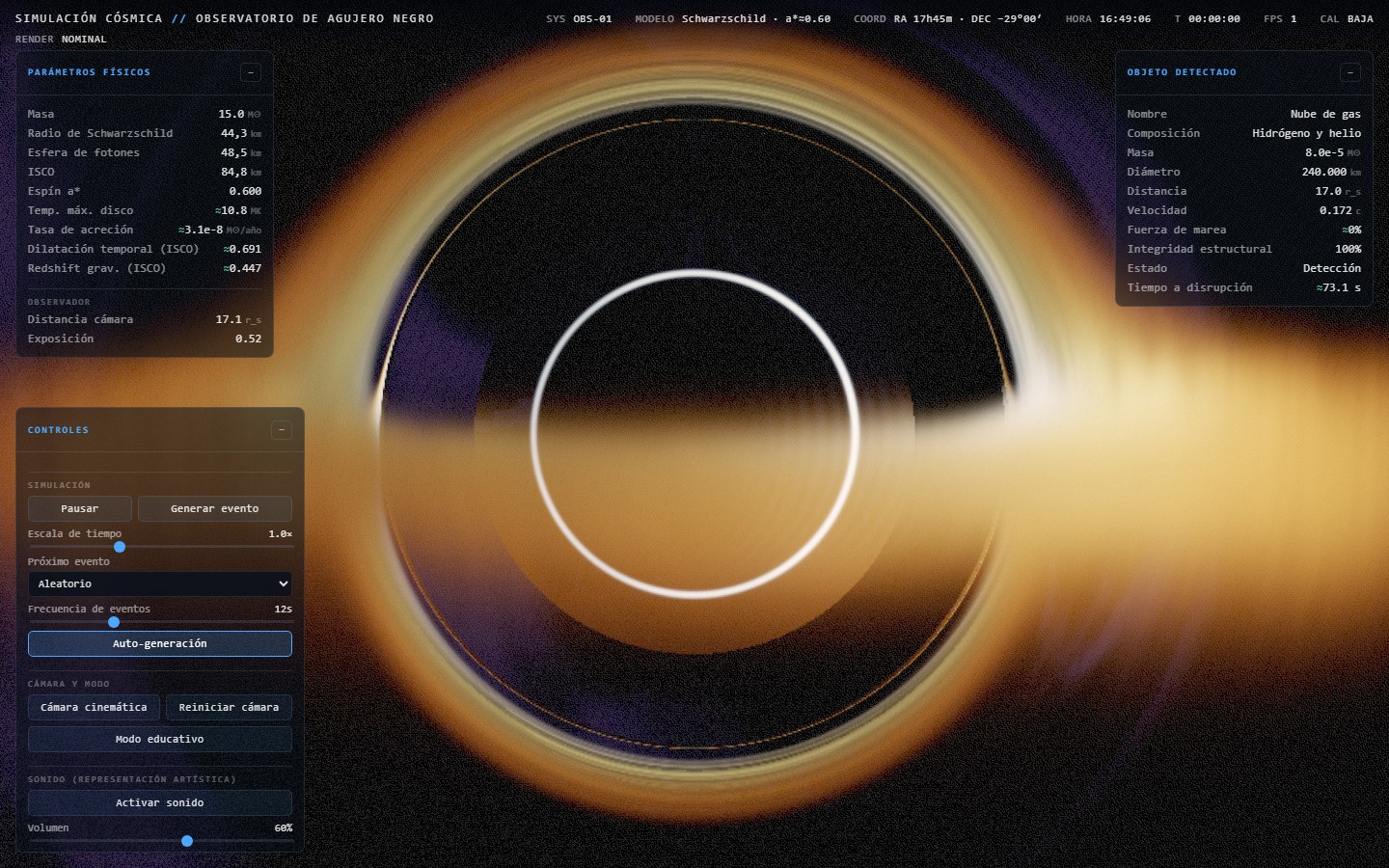Click the HORA 16:49:06 header entry

(x=1107, y=18)
